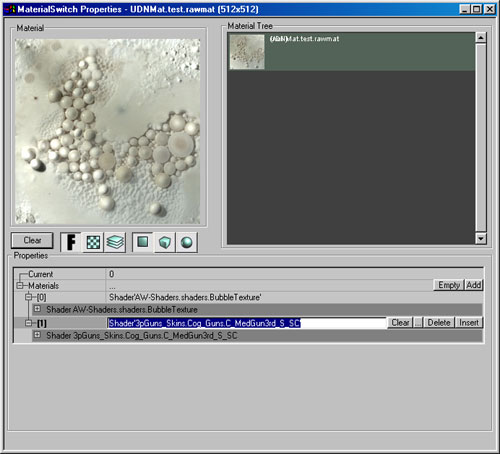Viewport: 500px width, 454px height.
Task: Expand Shader 3pGuns_Skins.Cog_Guns row
Action: (37, 335)
